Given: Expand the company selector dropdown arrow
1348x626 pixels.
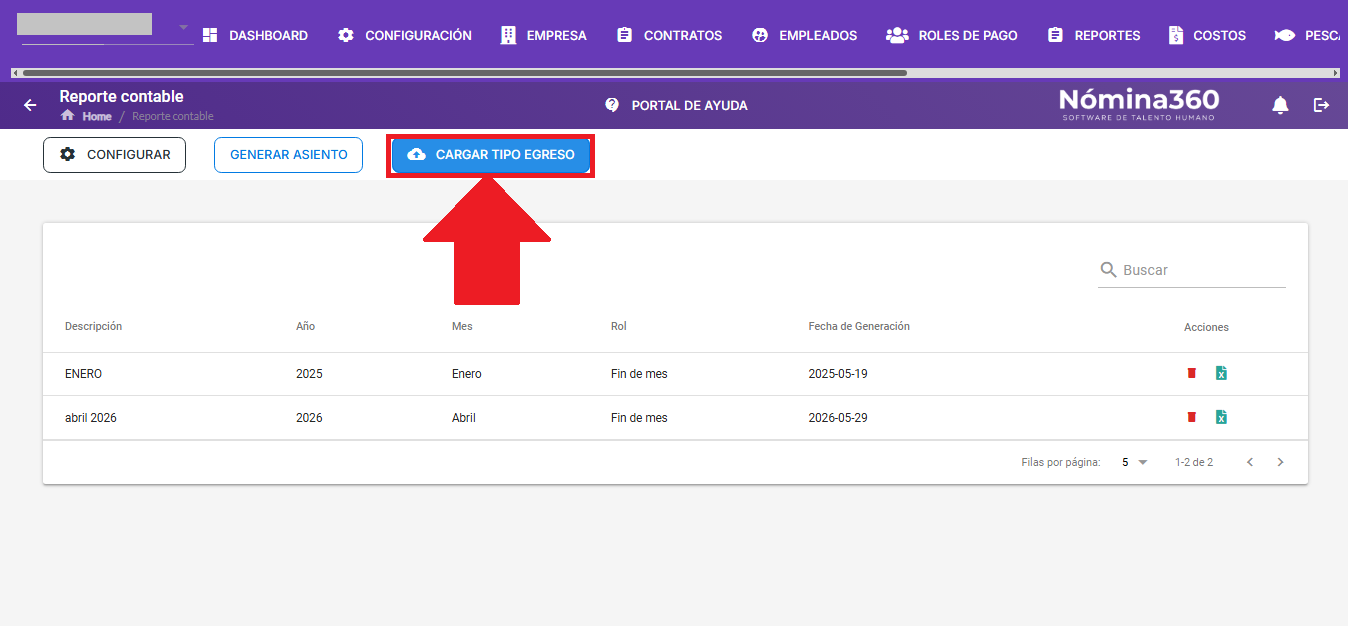Looking at the screenshot, I should tap(183, 27).
